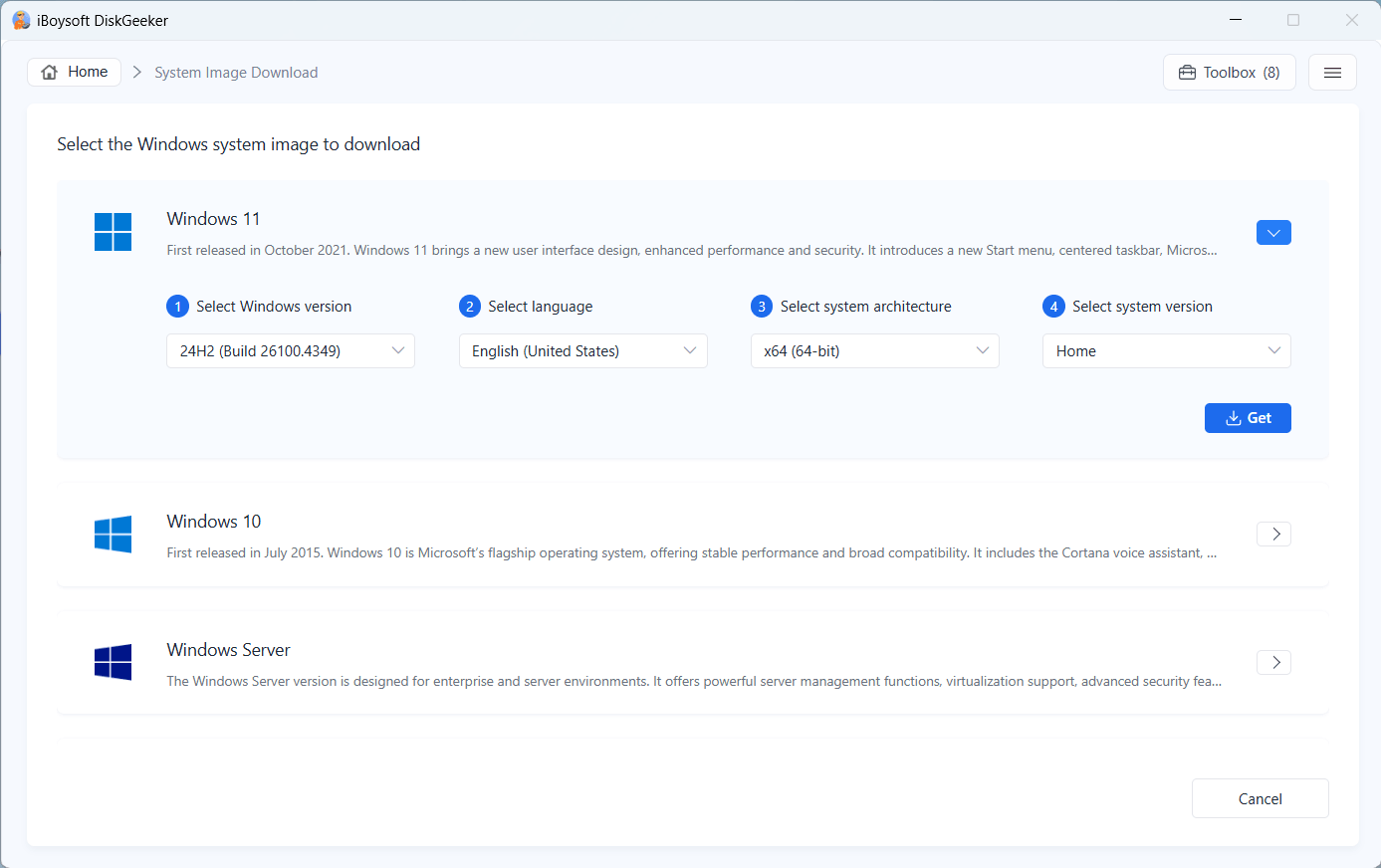The height and width of the screenshot is (868, 1381).
Task: Click Get to download the image
Action: [1248, 418]
